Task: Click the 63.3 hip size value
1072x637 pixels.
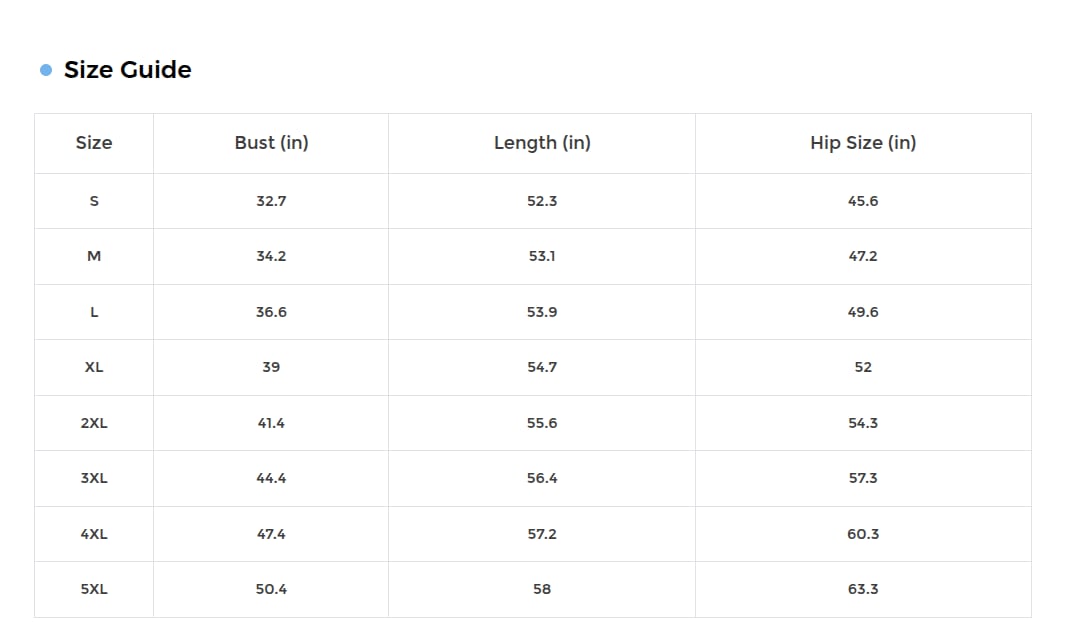Action: tap(863, 589)
